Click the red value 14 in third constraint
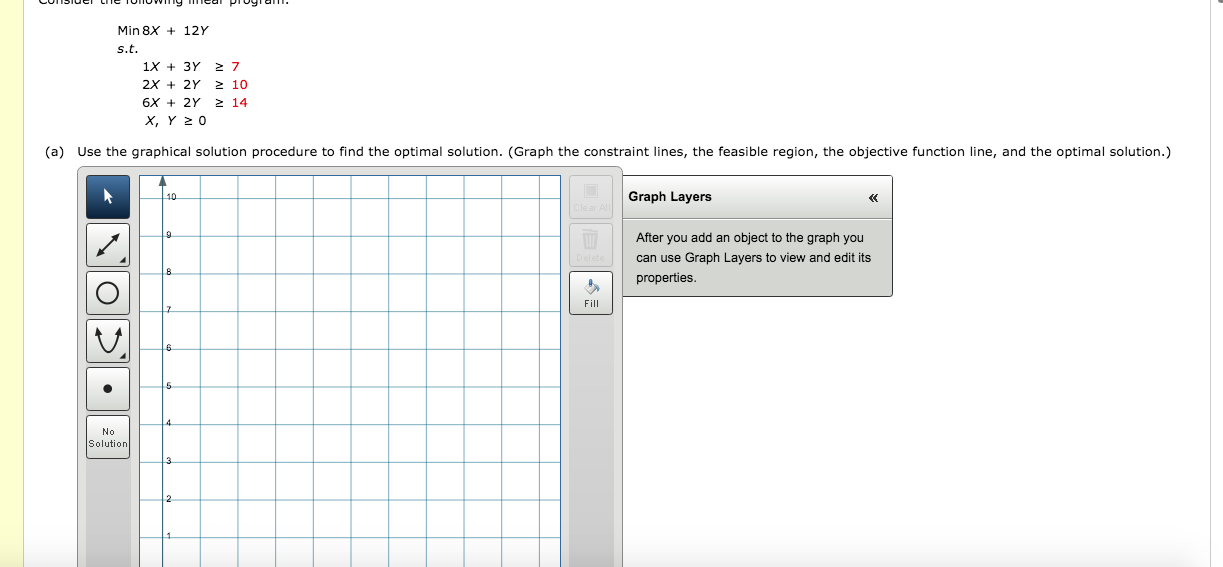The height and width of the screenshot is (567, 1223). point(239,103)
